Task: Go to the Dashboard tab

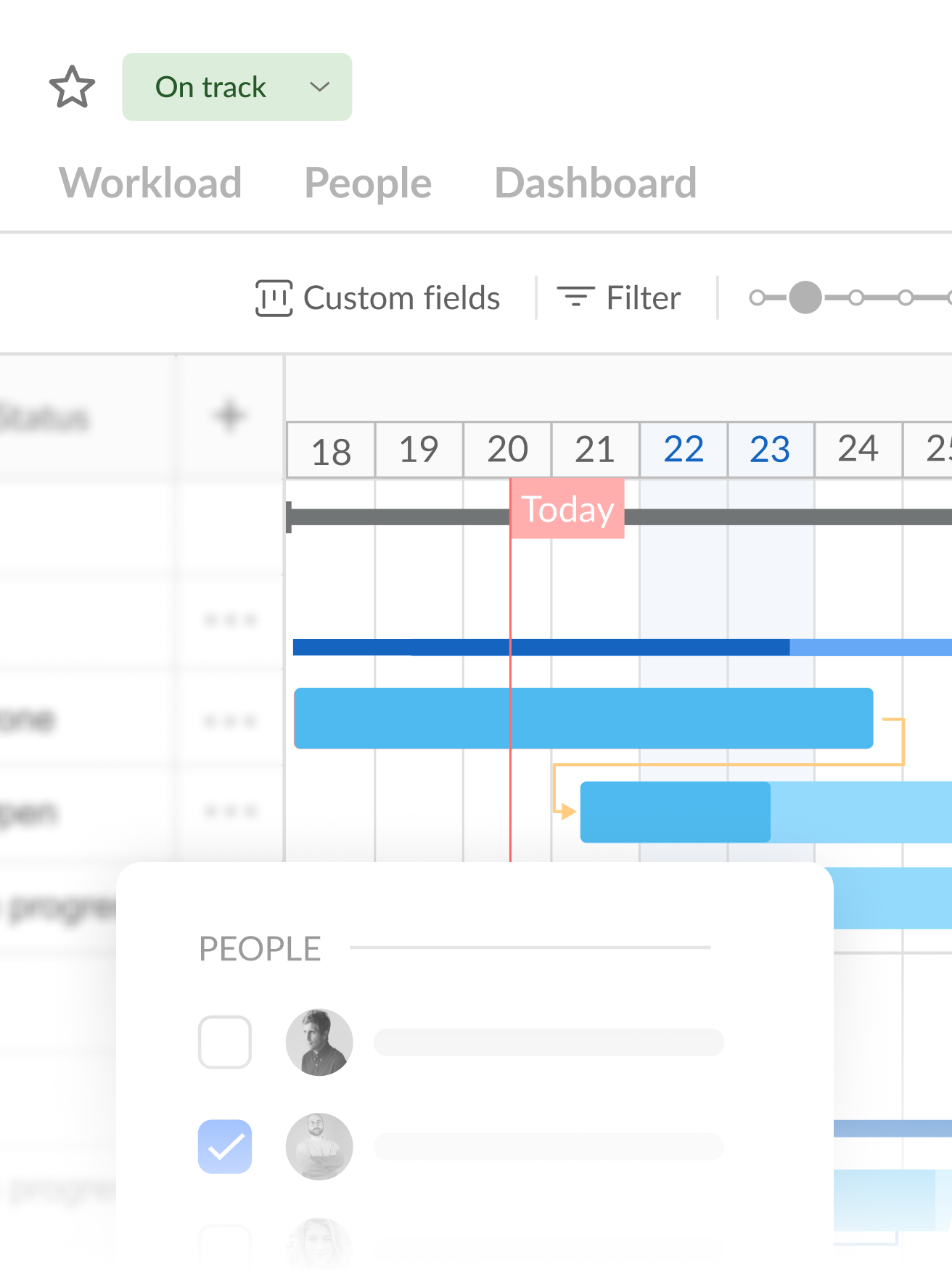Action: pos(595,183)
